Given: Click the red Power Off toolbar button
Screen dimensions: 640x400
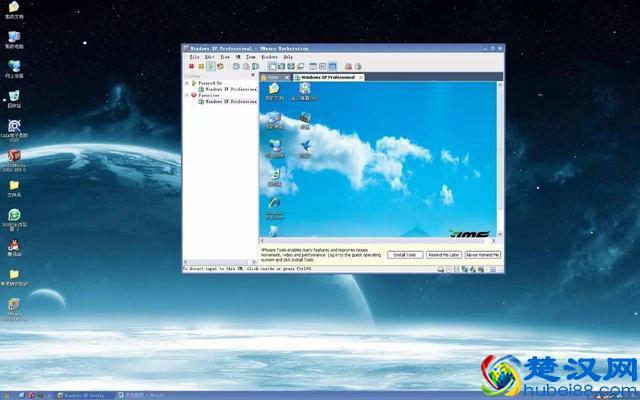Looking at the screenshot, I should tap(191, 66).
